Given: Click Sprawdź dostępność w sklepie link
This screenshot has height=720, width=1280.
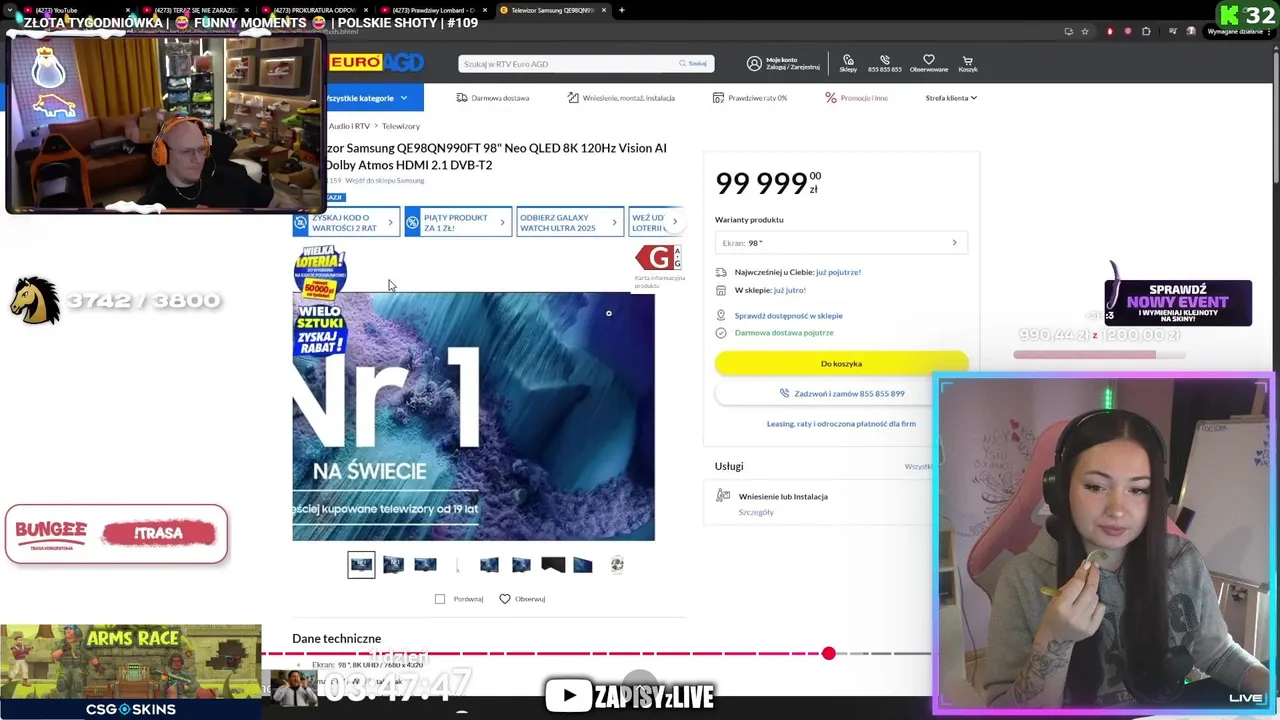Looking at the screenshot, I should (788, 316).
